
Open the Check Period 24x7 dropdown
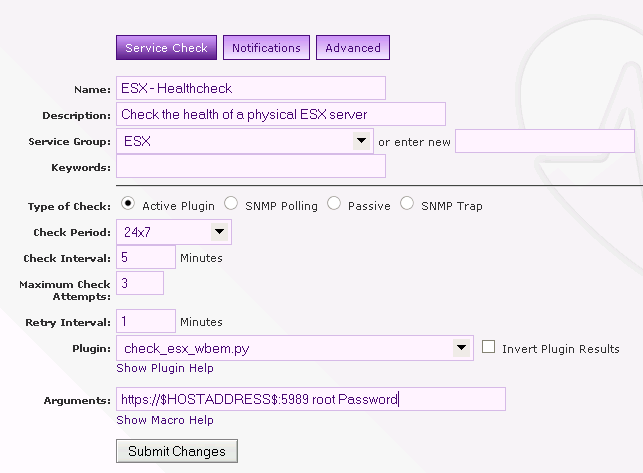174,232
